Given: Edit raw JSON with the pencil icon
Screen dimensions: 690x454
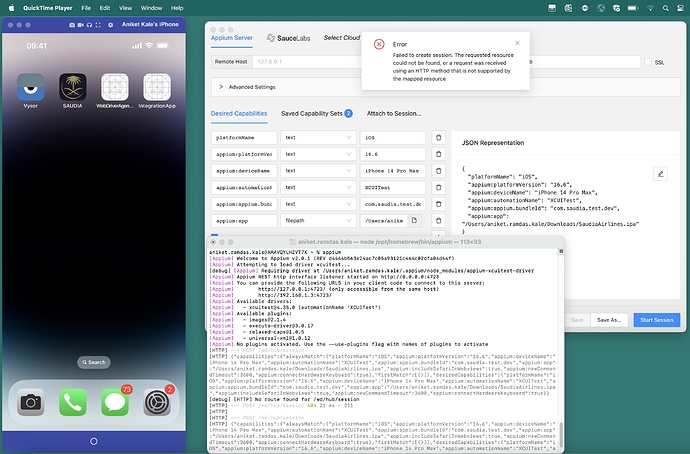Looking at the screenshot, I should pos(661,174).
